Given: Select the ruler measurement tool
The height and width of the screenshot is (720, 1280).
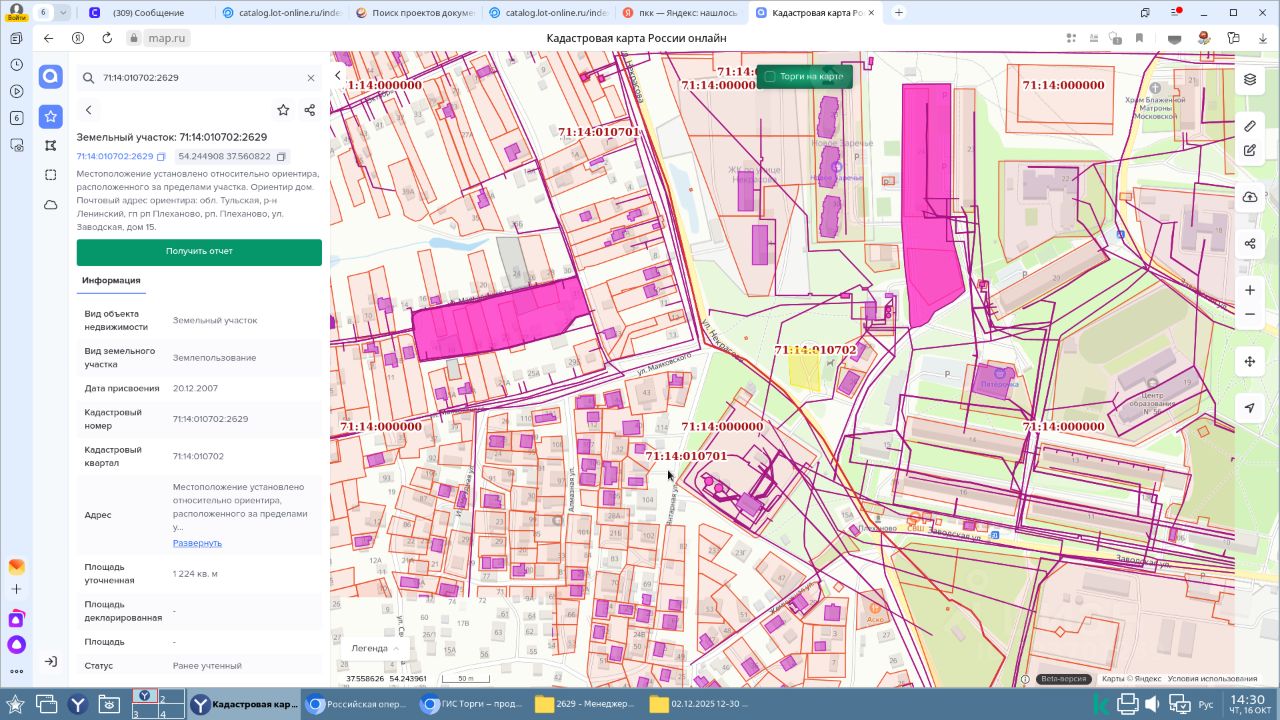Looking at the screenshot, I should click(x=1249, y=126).
